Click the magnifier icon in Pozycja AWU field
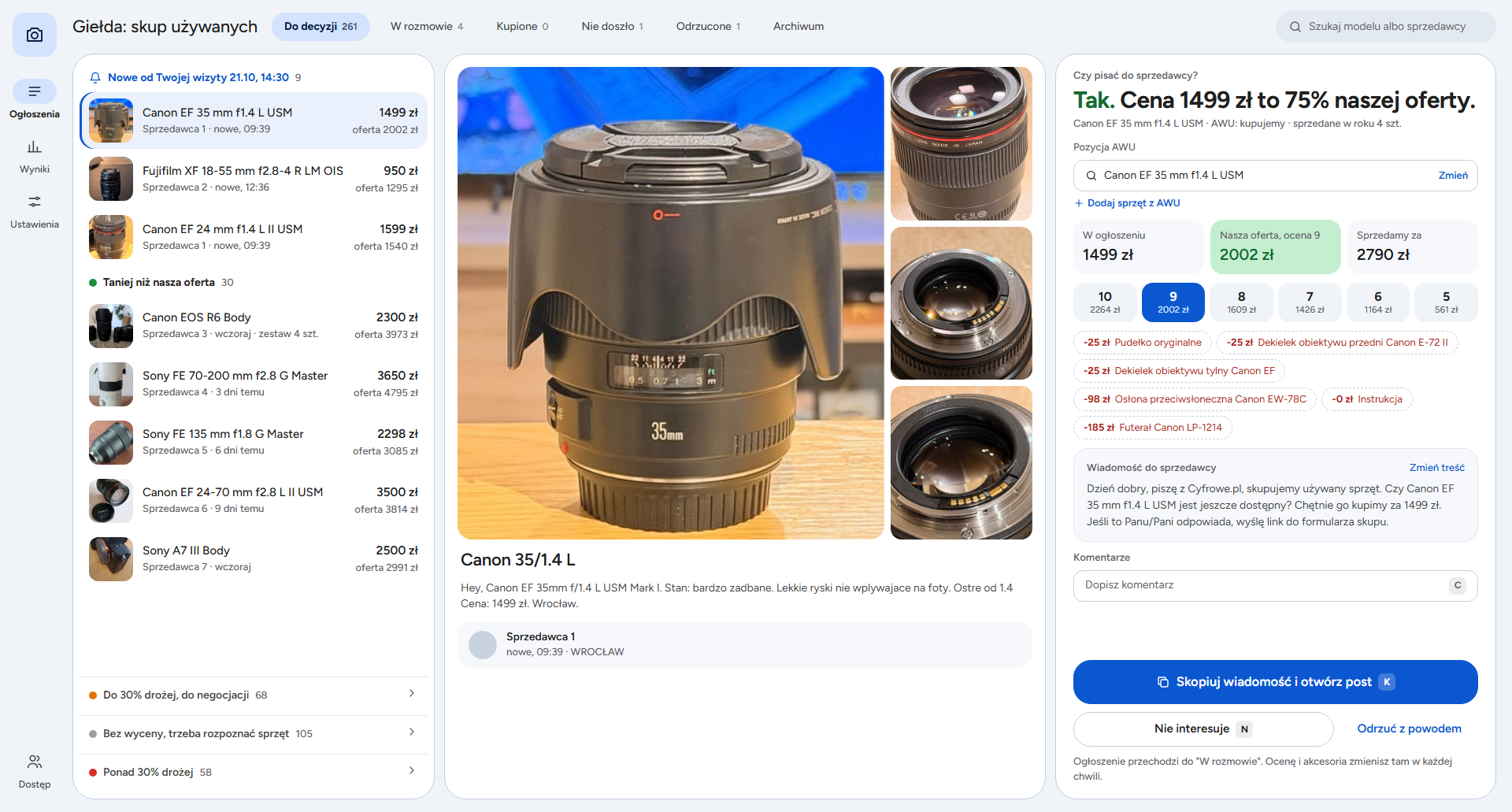The image size is (1512, 812). [x=1091, y=176]
